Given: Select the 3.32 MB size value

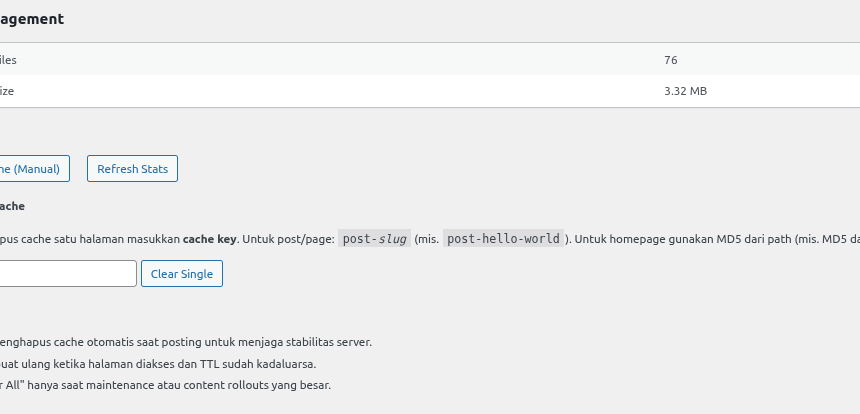Looking at the screenshot, I should tap(685, 91).
